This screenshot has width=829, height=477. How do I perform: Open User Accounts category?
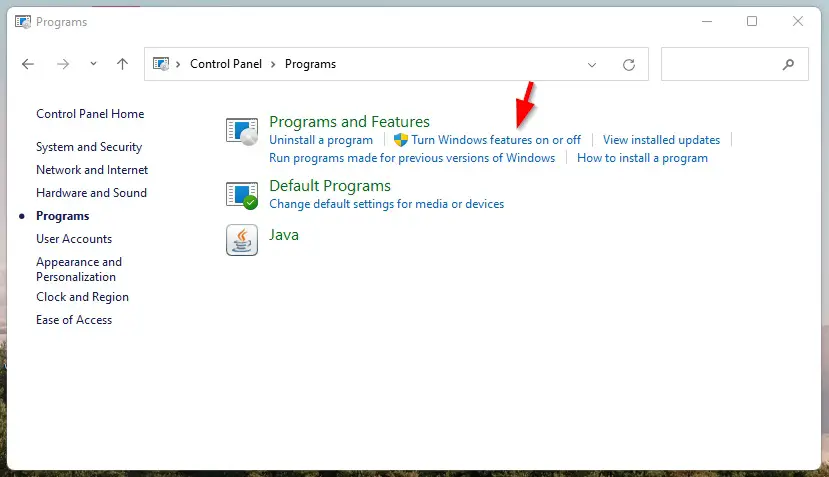point(74,239)
